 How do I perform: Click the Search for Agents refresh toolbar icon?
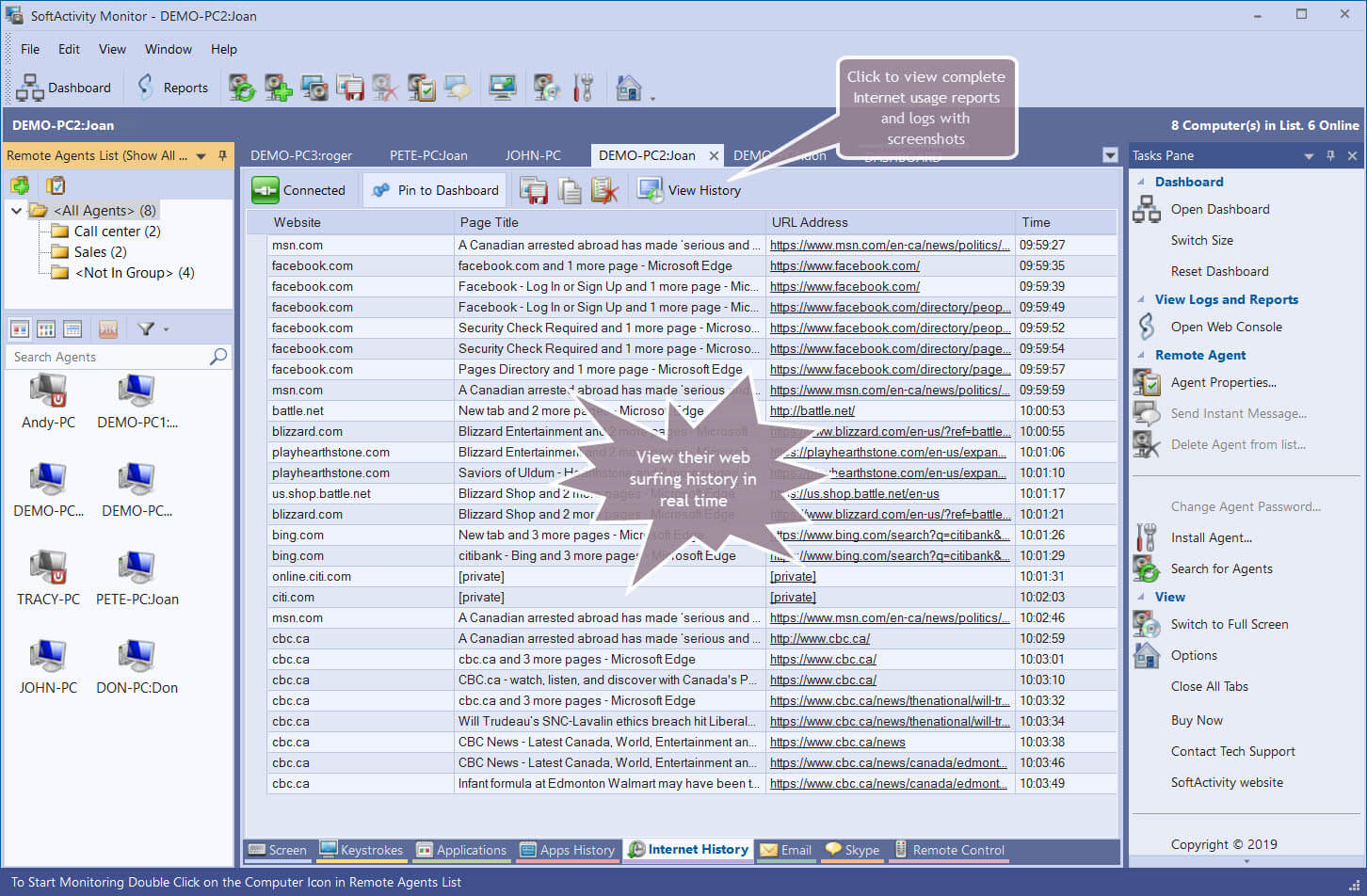[x=242, y=88]
